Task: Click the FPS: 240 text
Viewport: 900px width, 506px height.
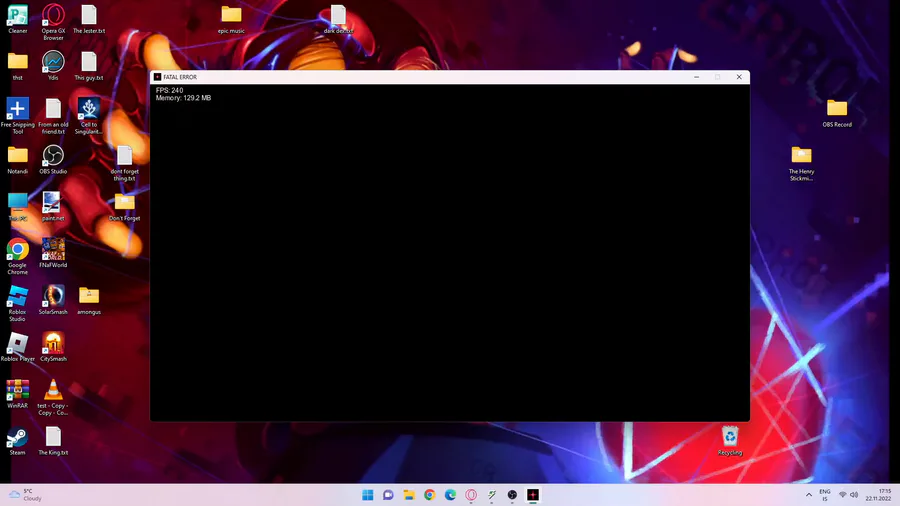Action: 169,91
